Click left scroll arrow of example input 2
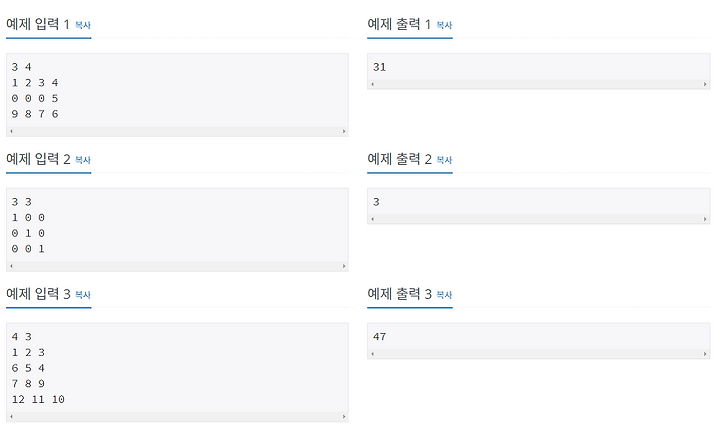The image size is (720, 432). [11, 266]
